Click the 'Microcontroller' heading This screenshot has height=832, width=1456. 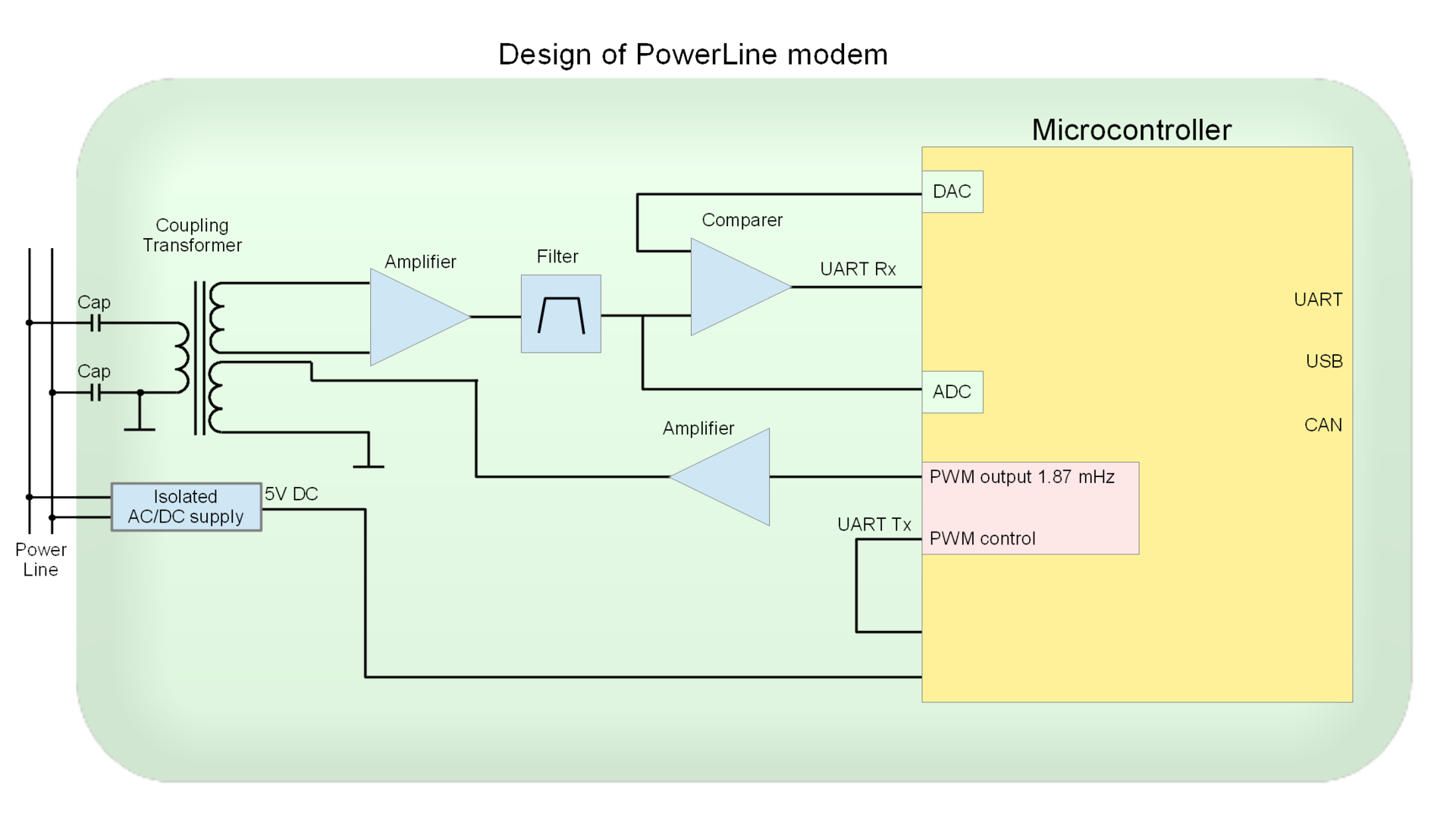pyautogui.click(x=1131, y=130)
